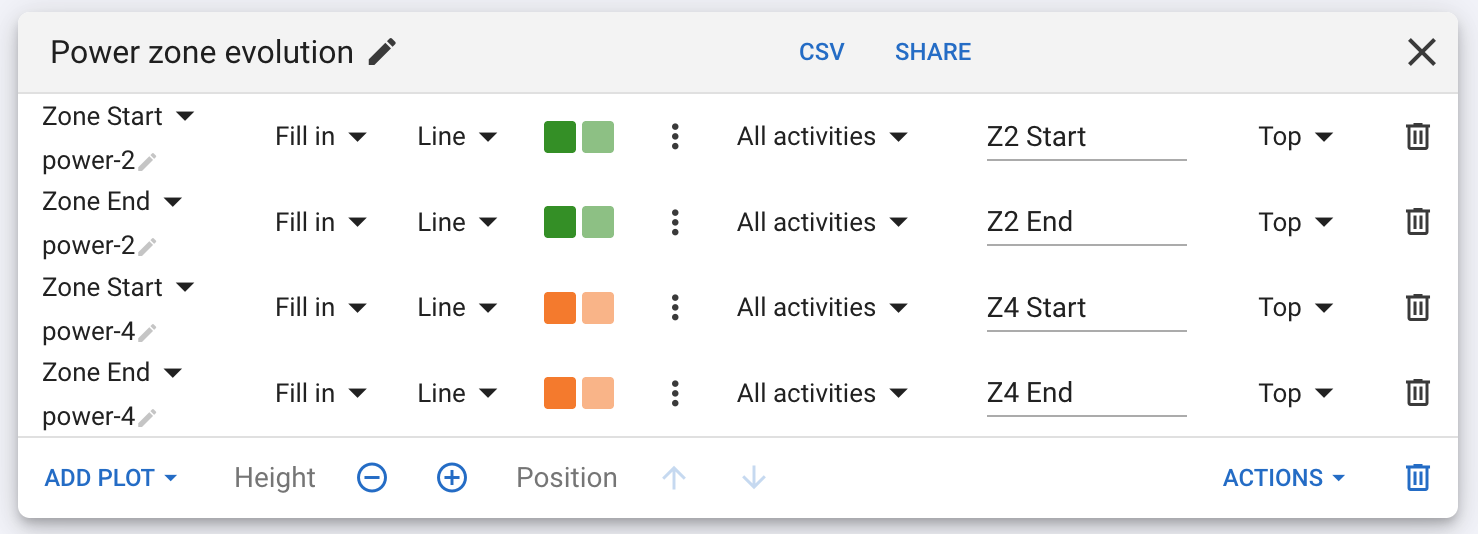Edit the Power zone evolution chart title
This screenshot has height=534, width=1478.
point(382,52)
